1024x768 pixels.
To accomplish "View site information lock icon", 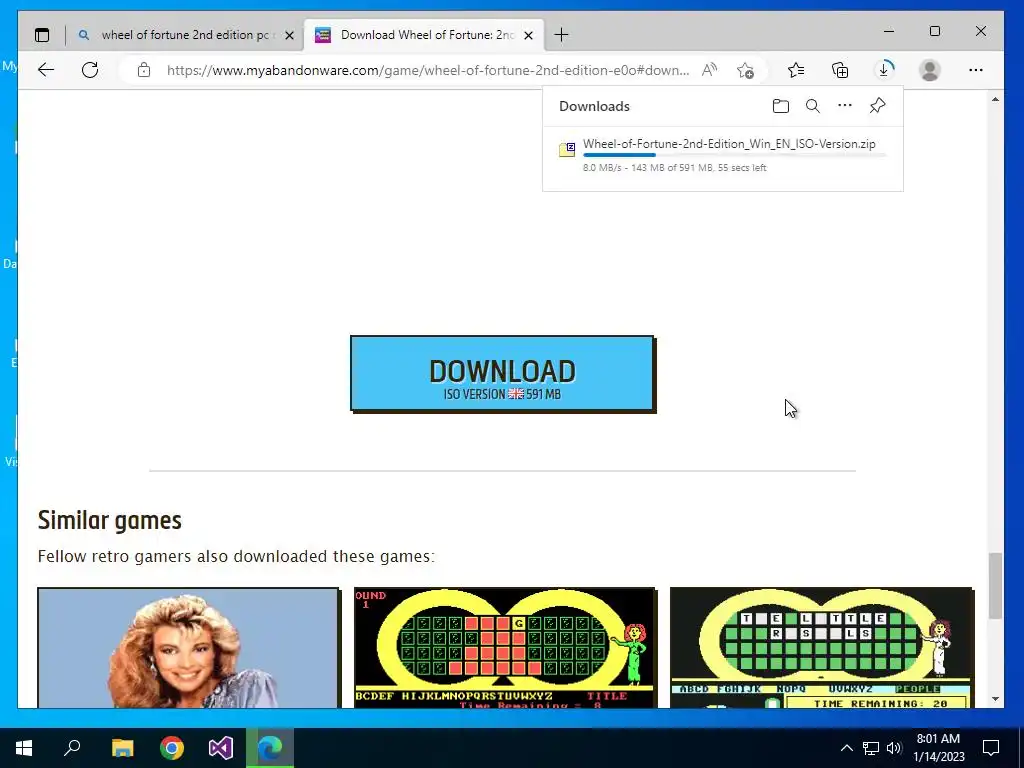I will 144,70.
